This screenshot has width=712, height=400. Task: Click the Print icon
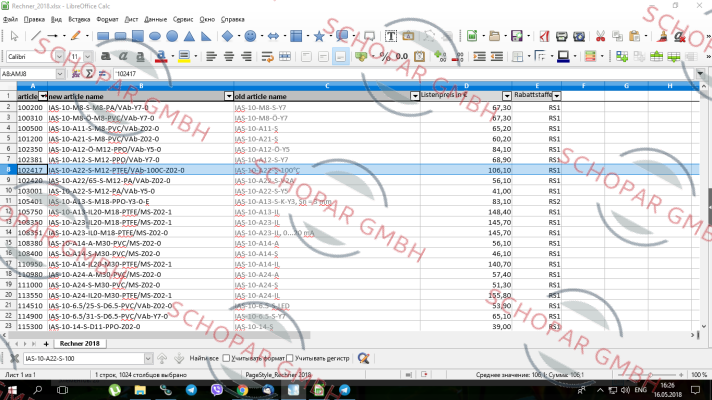[x=561, y=36]
